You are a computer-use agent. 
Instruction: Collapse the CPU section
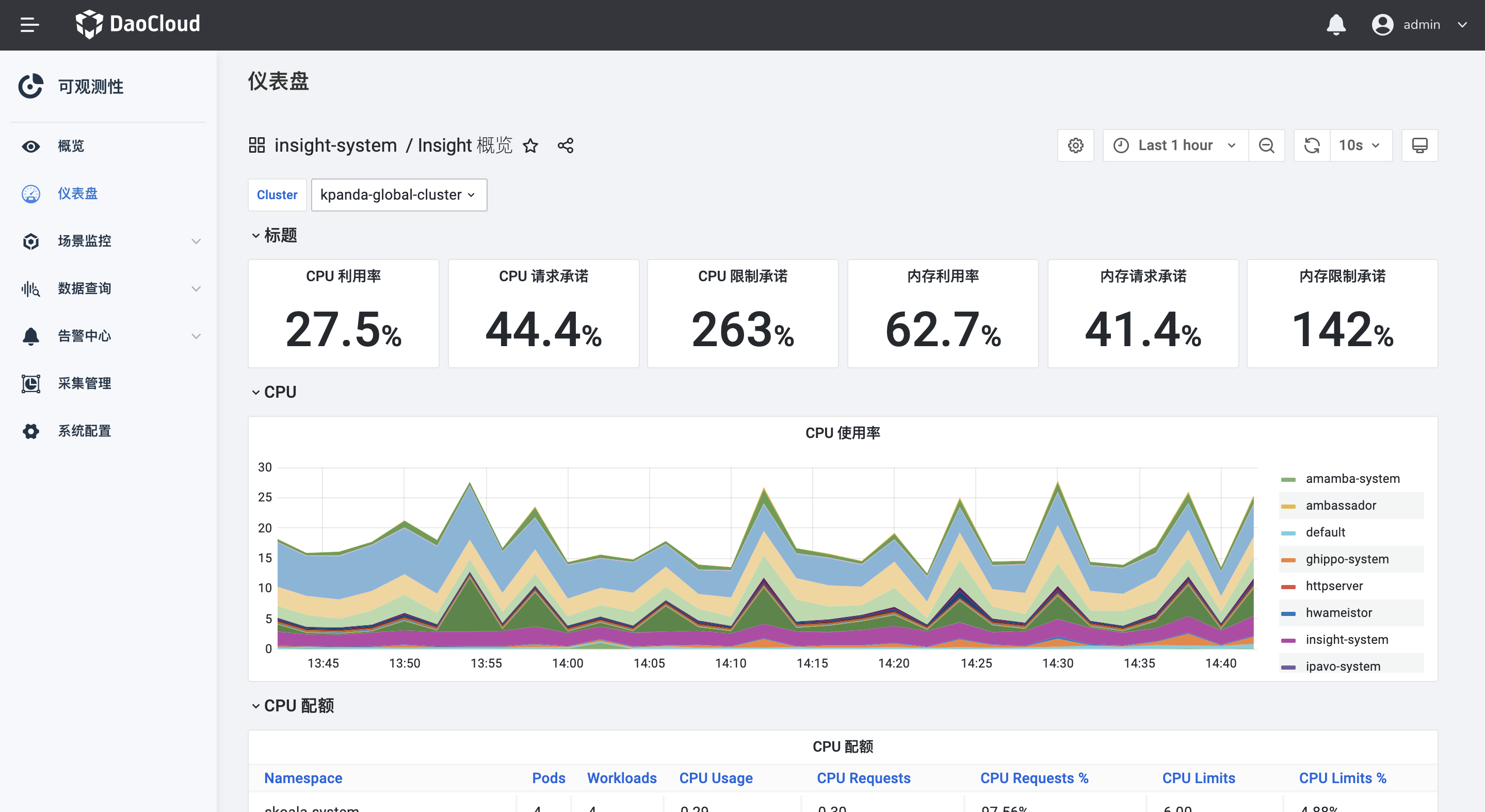256,392
